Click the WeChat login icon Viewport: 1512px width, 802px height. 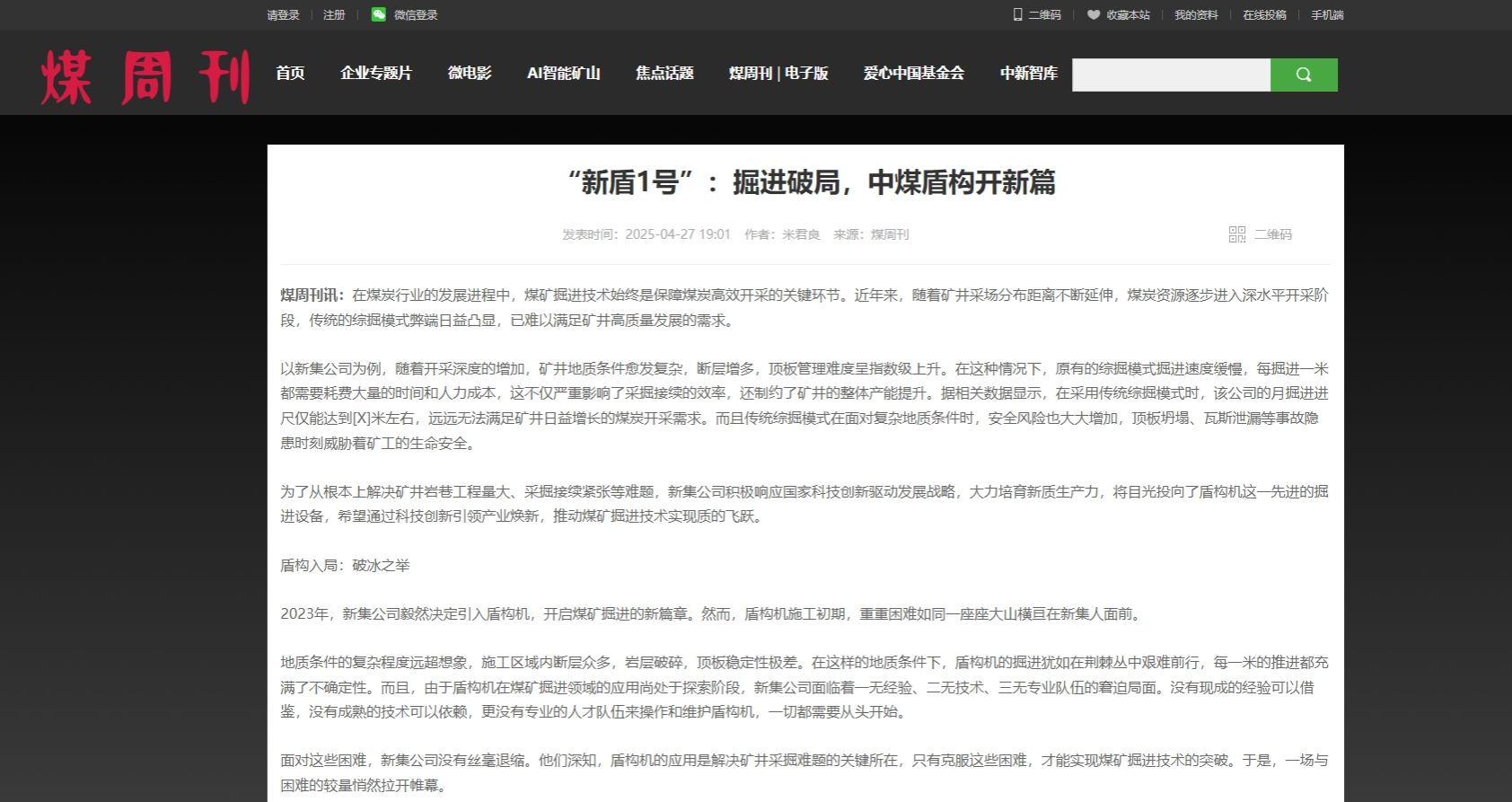[379, 14]
